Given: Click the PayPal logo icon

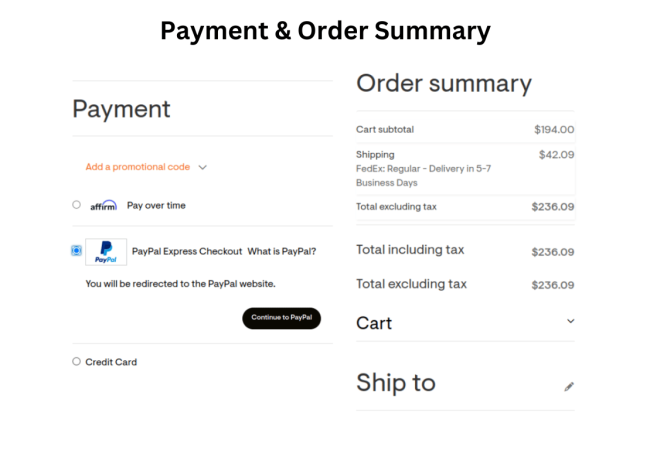Looking at the screenshot, I should pos(106,252).
